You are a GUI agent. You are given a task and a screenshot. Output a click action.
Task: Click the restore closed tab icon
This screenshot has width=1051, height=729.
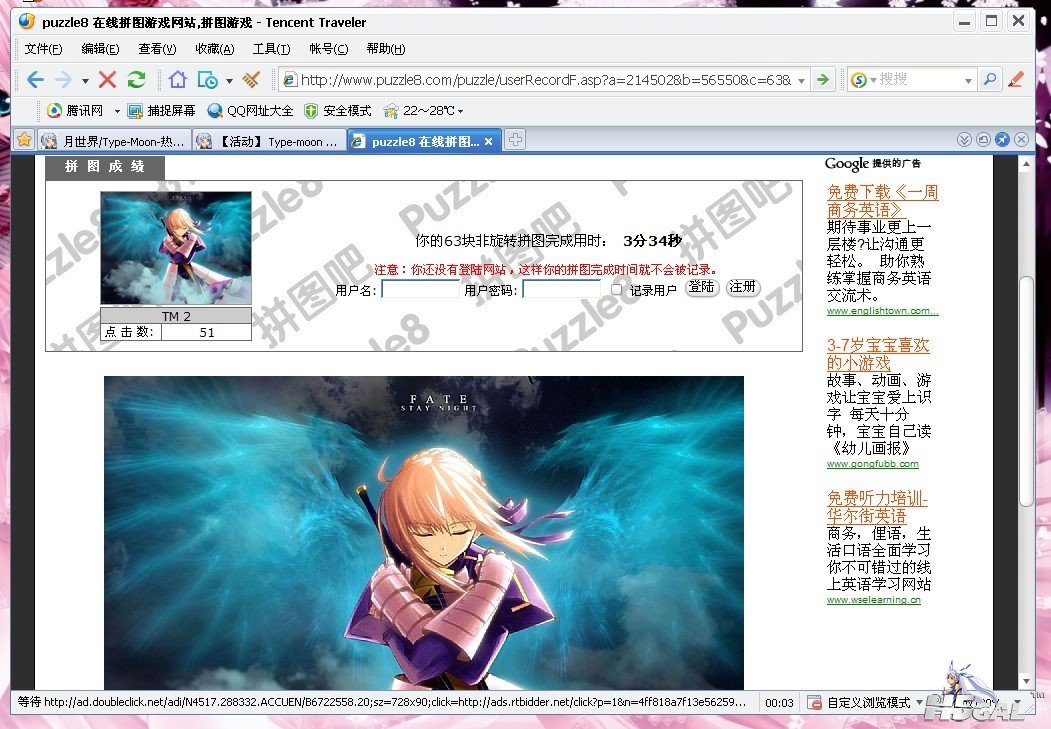(x=983, y=139)
